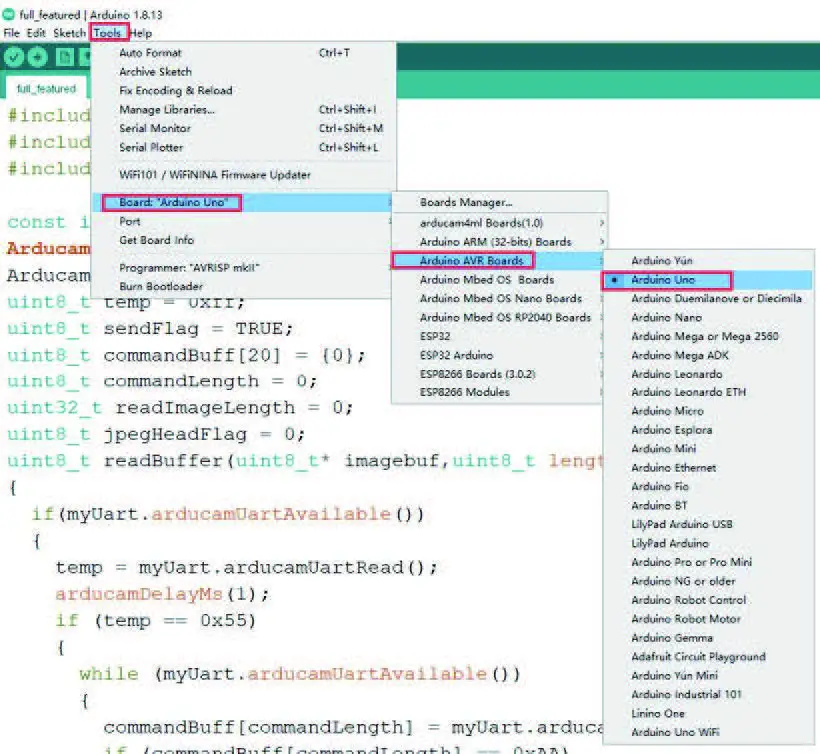This screenshot has width=820, height=754.
Task: Select the Arduino Mega ADK board
Action: [x=708, y=355]
